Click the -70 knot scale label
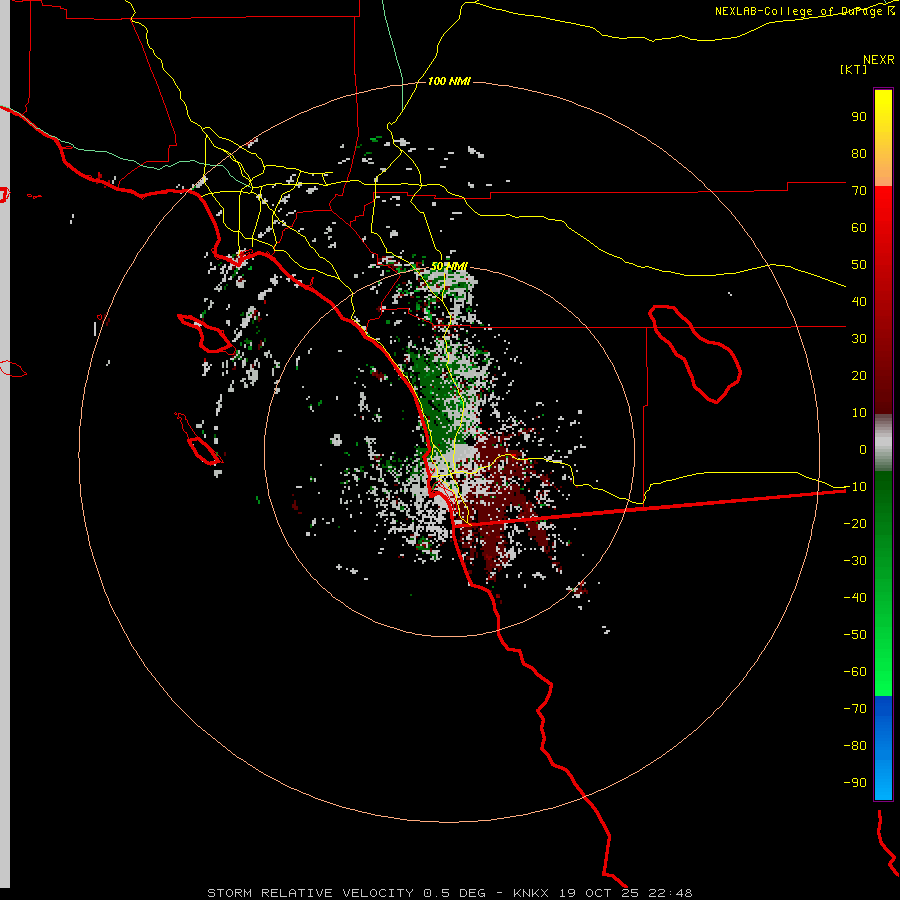The width and height of the screenshot is (900, 900). [855, 709]
